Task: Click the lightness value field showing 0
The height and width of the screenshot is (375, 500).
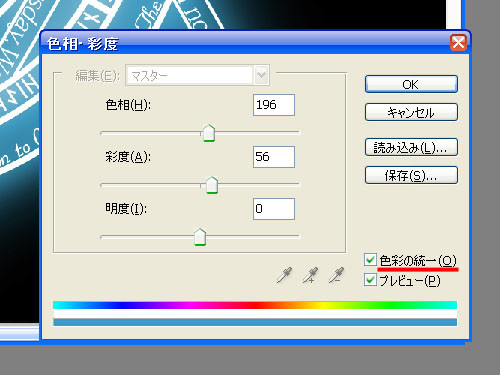Action: click(274, 209)
